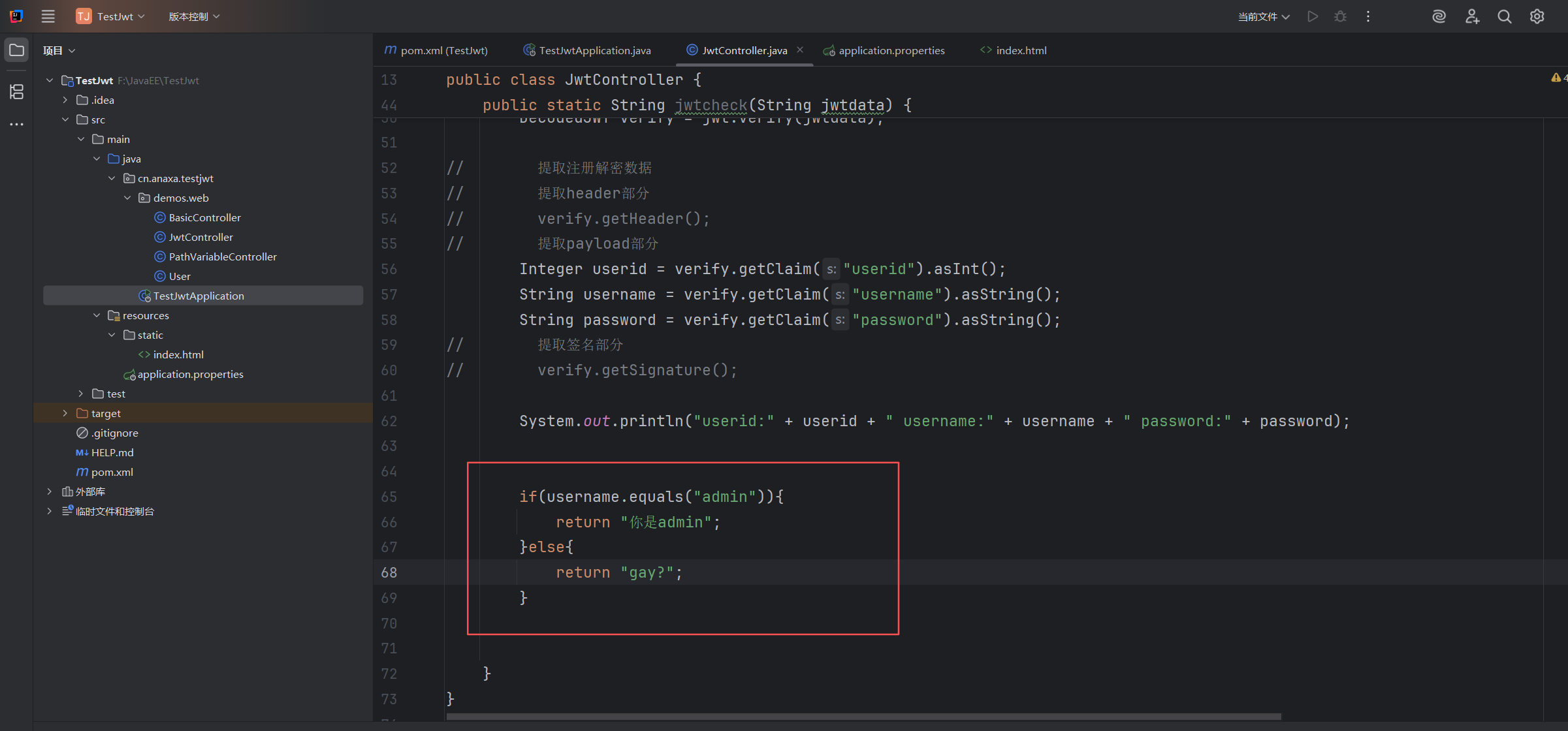Open Search Everywhere magnifier
This screenshot has width=1568, height=731.
[x=1505, y=16]
